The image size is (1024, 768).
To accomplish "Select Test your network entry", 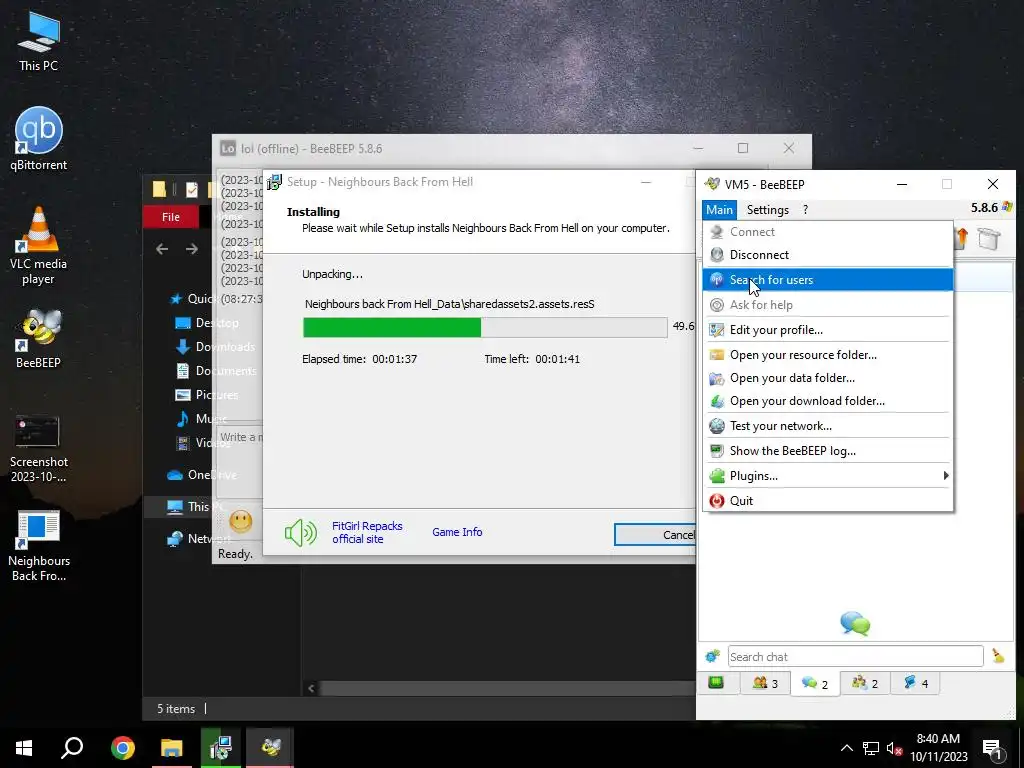I will pyautogui.click(x=827, y=426).
